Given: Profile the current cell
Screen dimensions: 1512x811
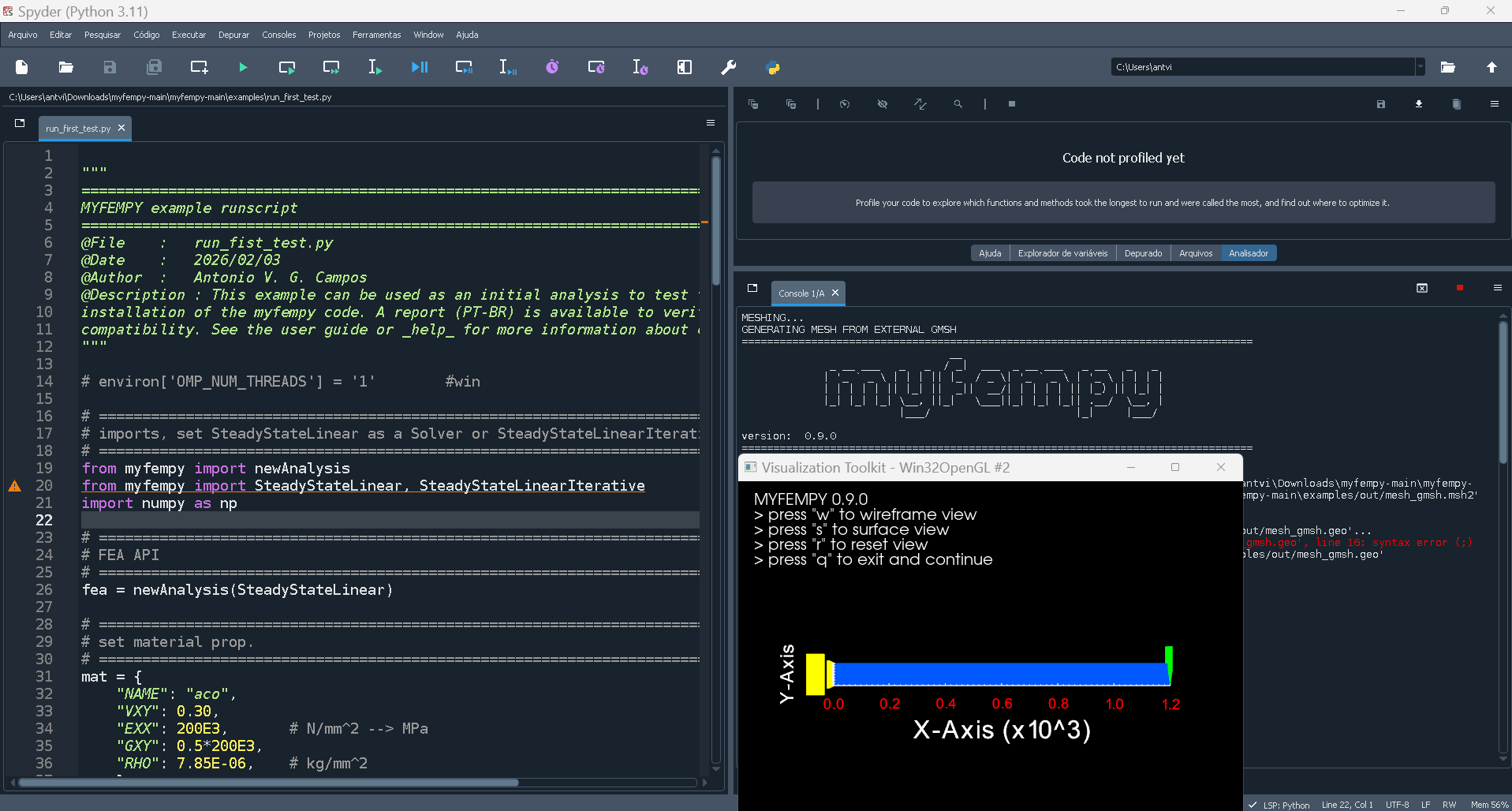Looking at the screenshot, I should point(596,68).
